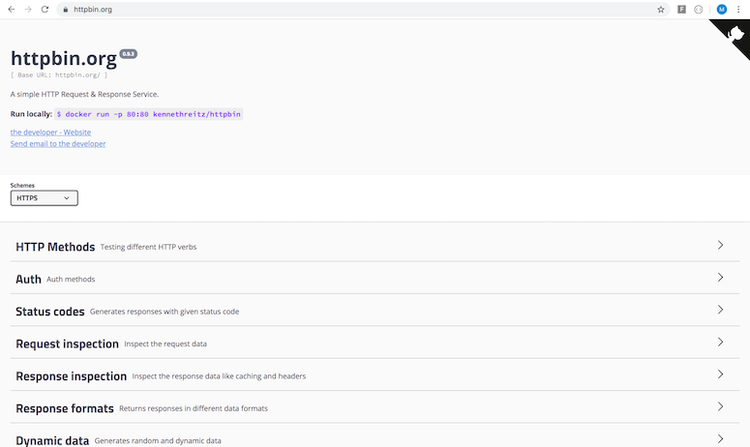Click Send email to the developer
Screen dimensions: 750x447
[x=58, y=144]
